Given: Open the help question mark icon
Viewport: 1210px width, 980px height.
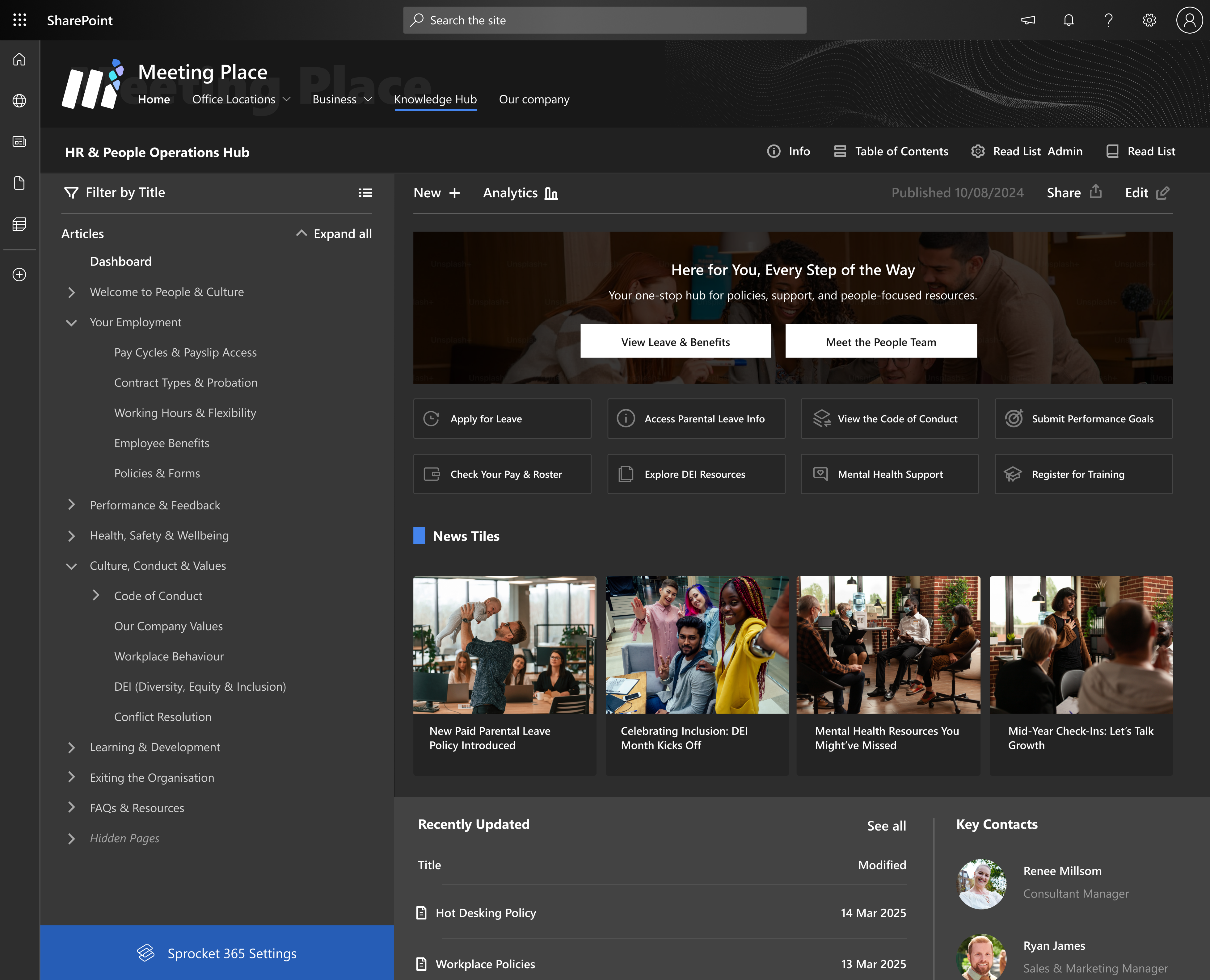Looking at the screenshot, I should click(1108, 20).
